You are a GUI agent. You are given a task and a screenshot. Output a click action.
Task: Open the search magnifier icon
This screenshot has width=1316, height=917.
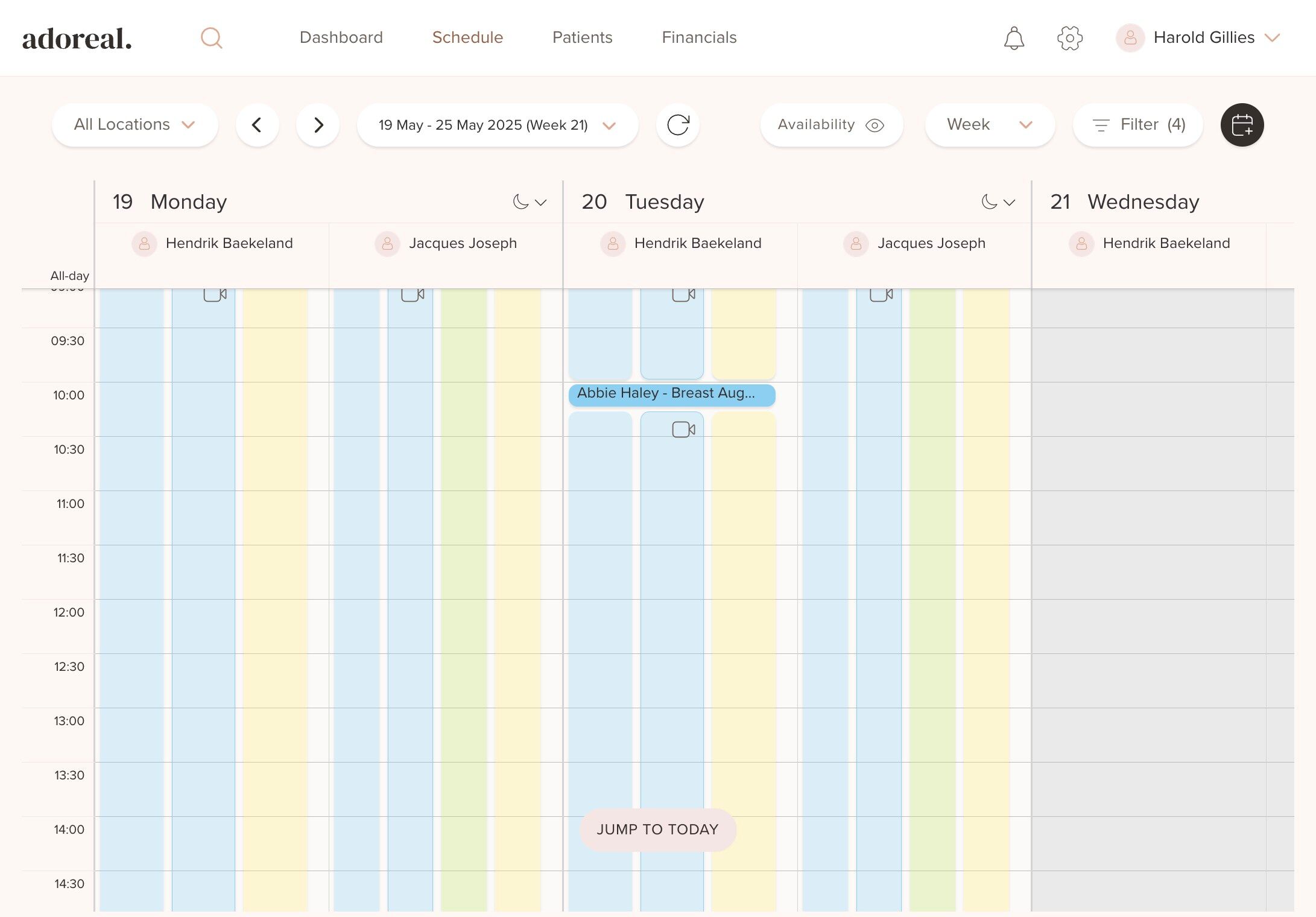click(x=211, y=38)
